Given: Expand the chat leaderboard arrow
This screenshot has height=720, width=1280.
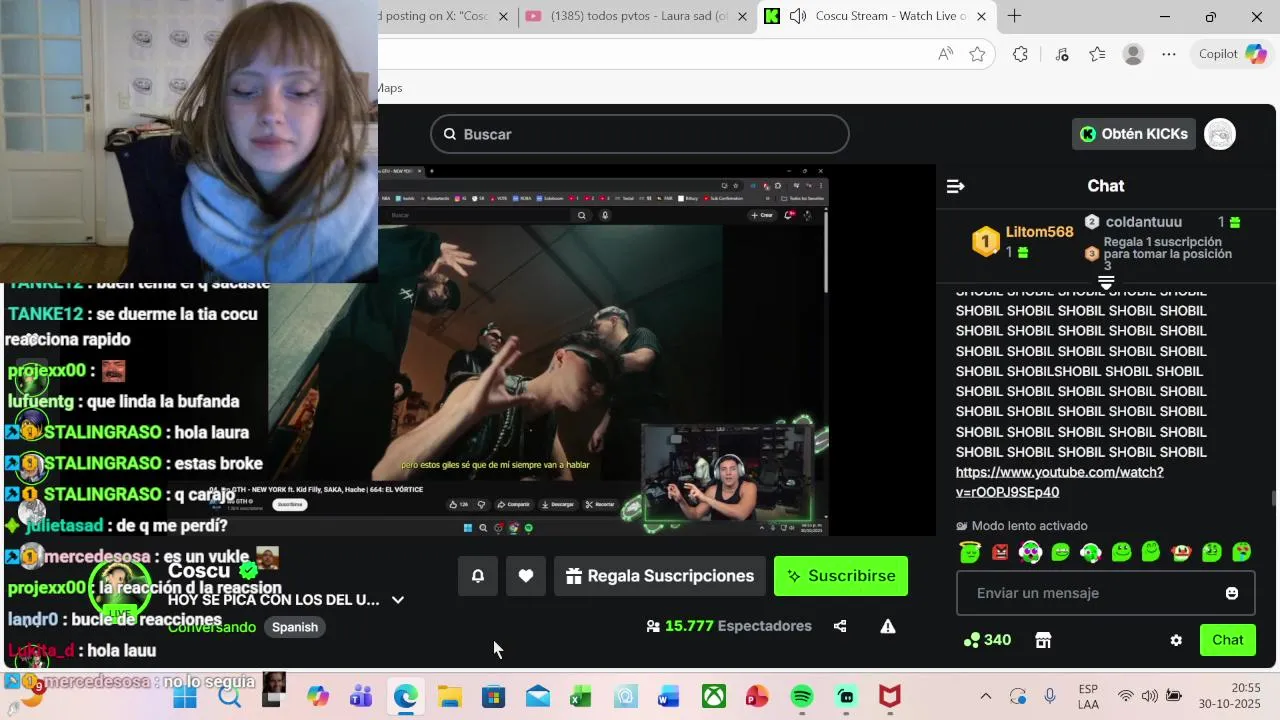Looking at the screenshot, I should coord(1106,284).
